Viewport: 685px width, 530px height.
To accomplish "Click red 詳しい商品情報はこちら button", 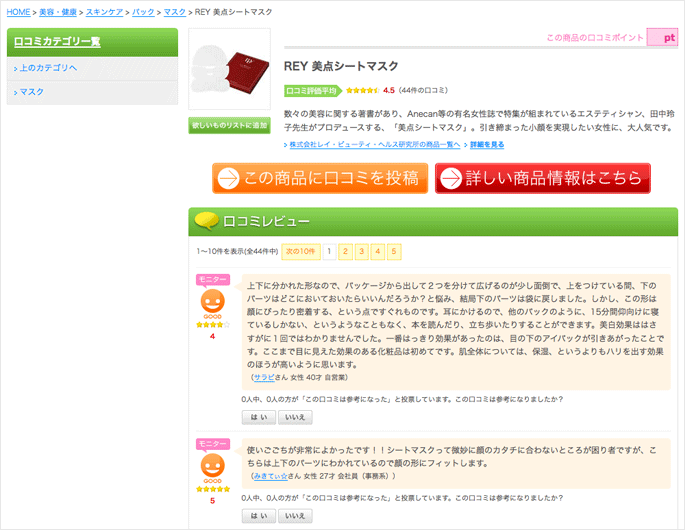I will click(543, 178).
